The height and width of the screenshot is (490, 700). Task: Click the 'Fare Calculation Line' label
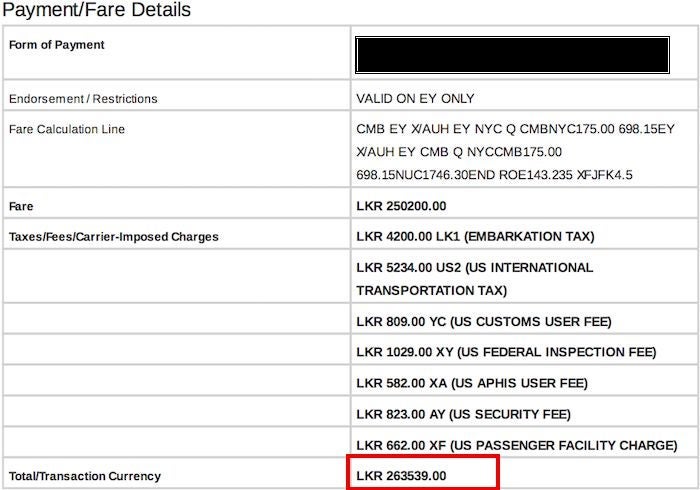click(67, 129)
